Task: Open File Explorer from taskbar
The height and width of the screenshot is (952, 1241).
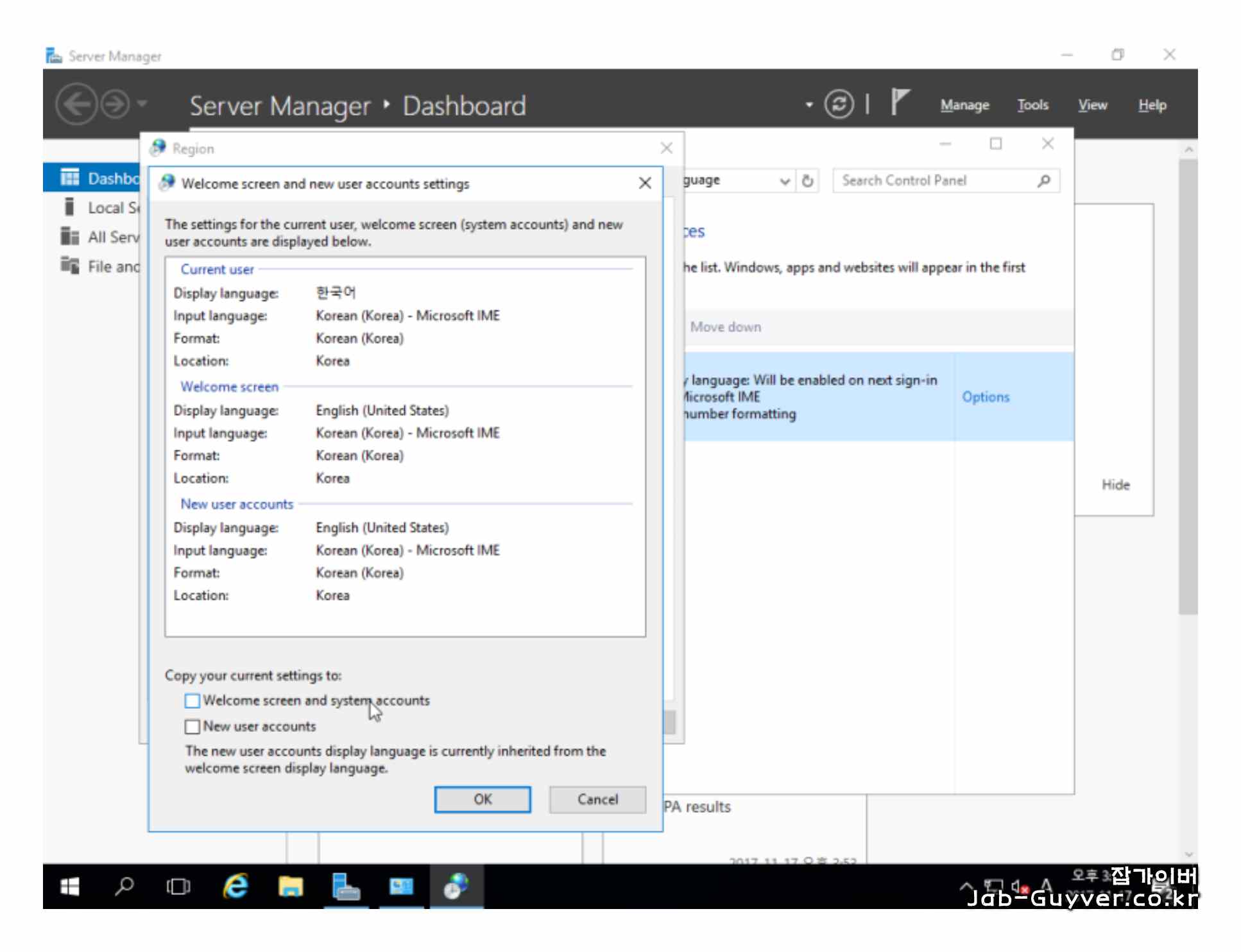Action: coord(290,887)
